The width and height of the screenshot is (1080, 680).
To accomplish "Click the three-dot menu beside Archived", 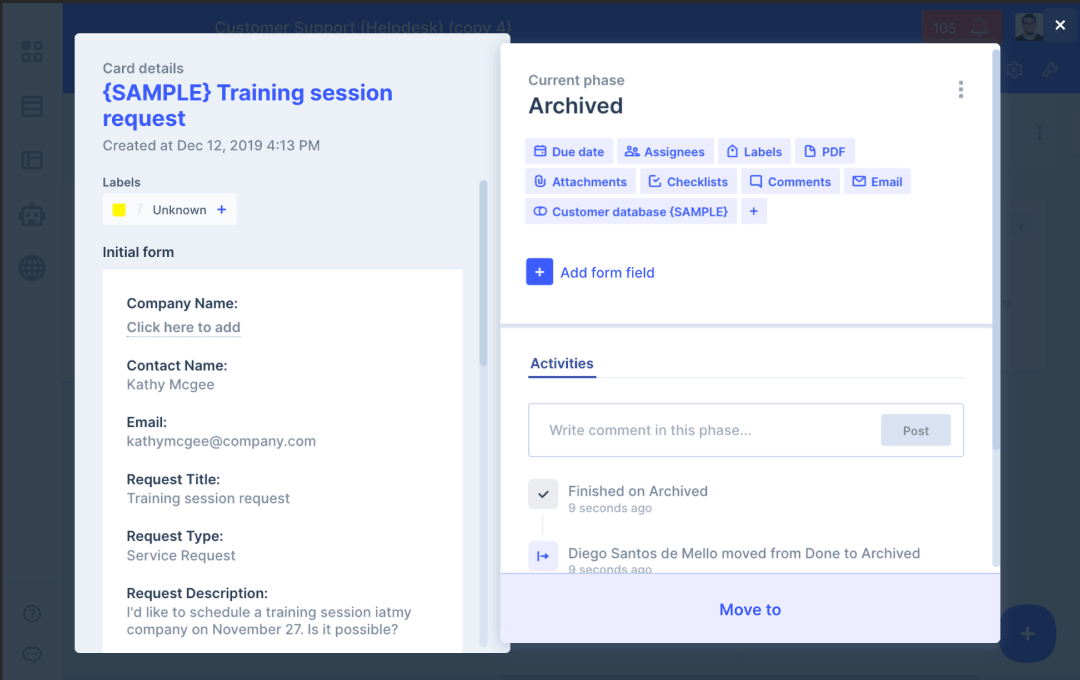I will [x=960, y=90].
